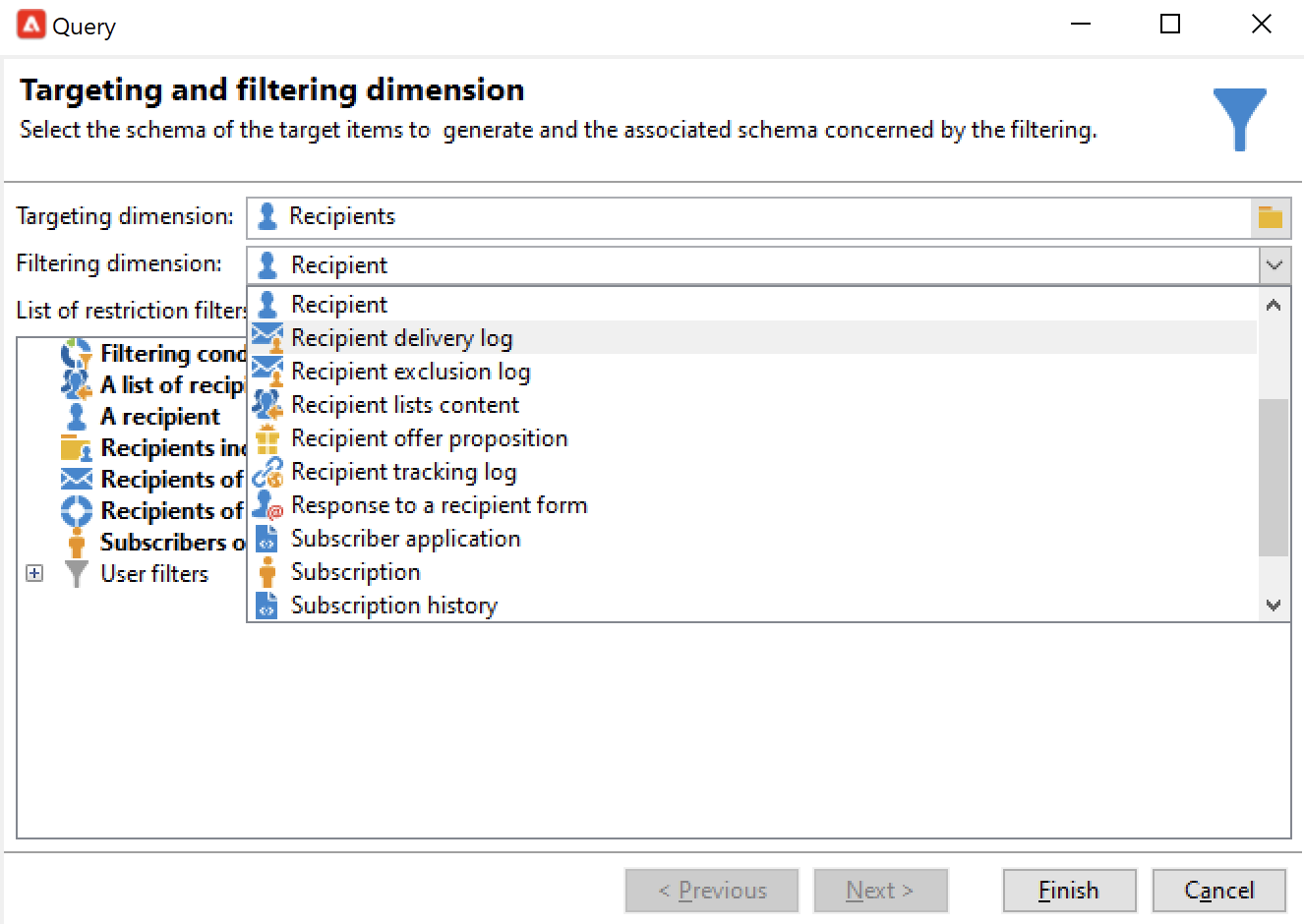The height and width of the screenshot is (924, 1304).
Task: Click the Response to a recipient form icon
Action: [267, 505]
